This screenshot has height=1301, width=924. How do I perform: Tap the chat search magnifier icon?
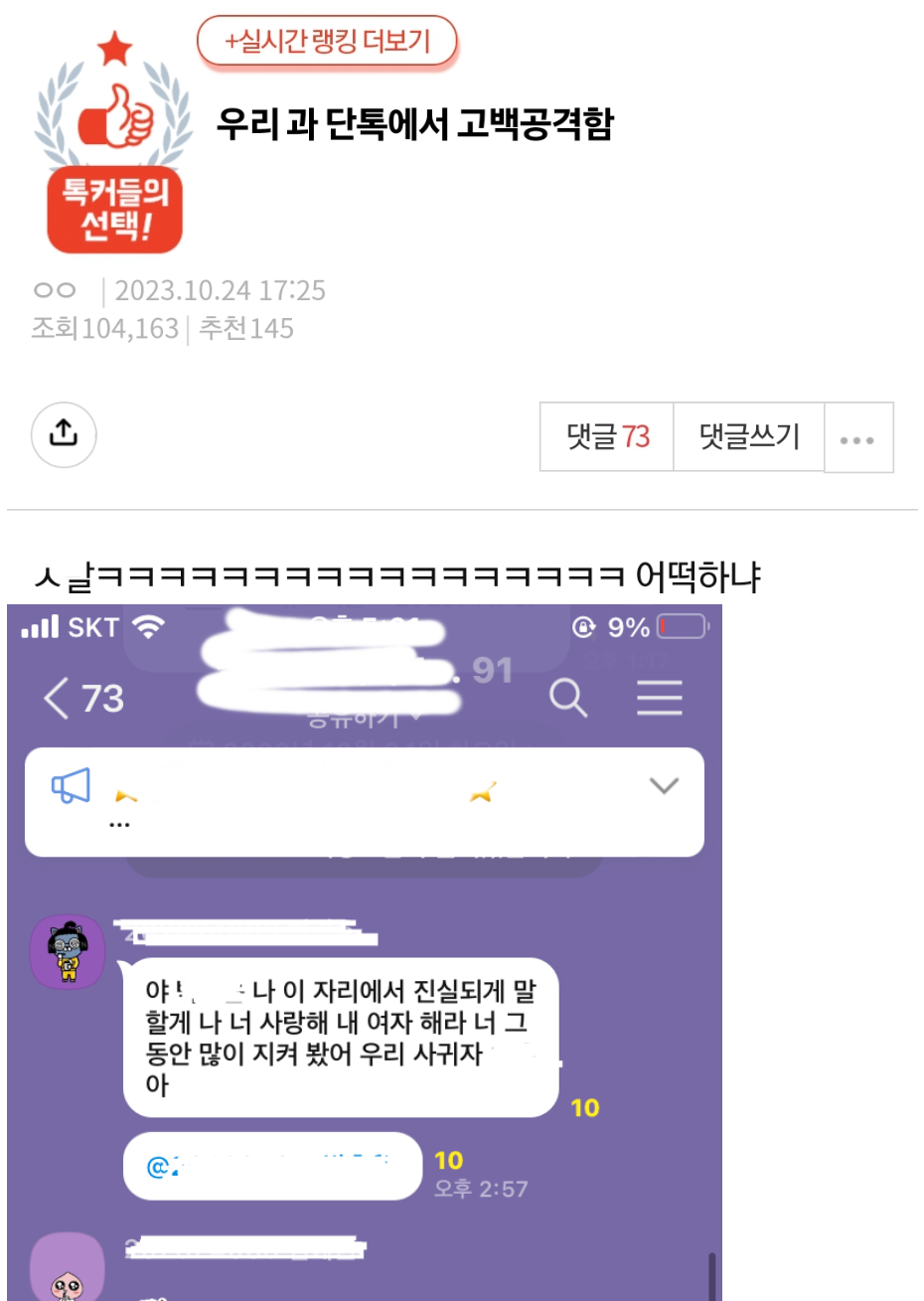coord(568,699)
